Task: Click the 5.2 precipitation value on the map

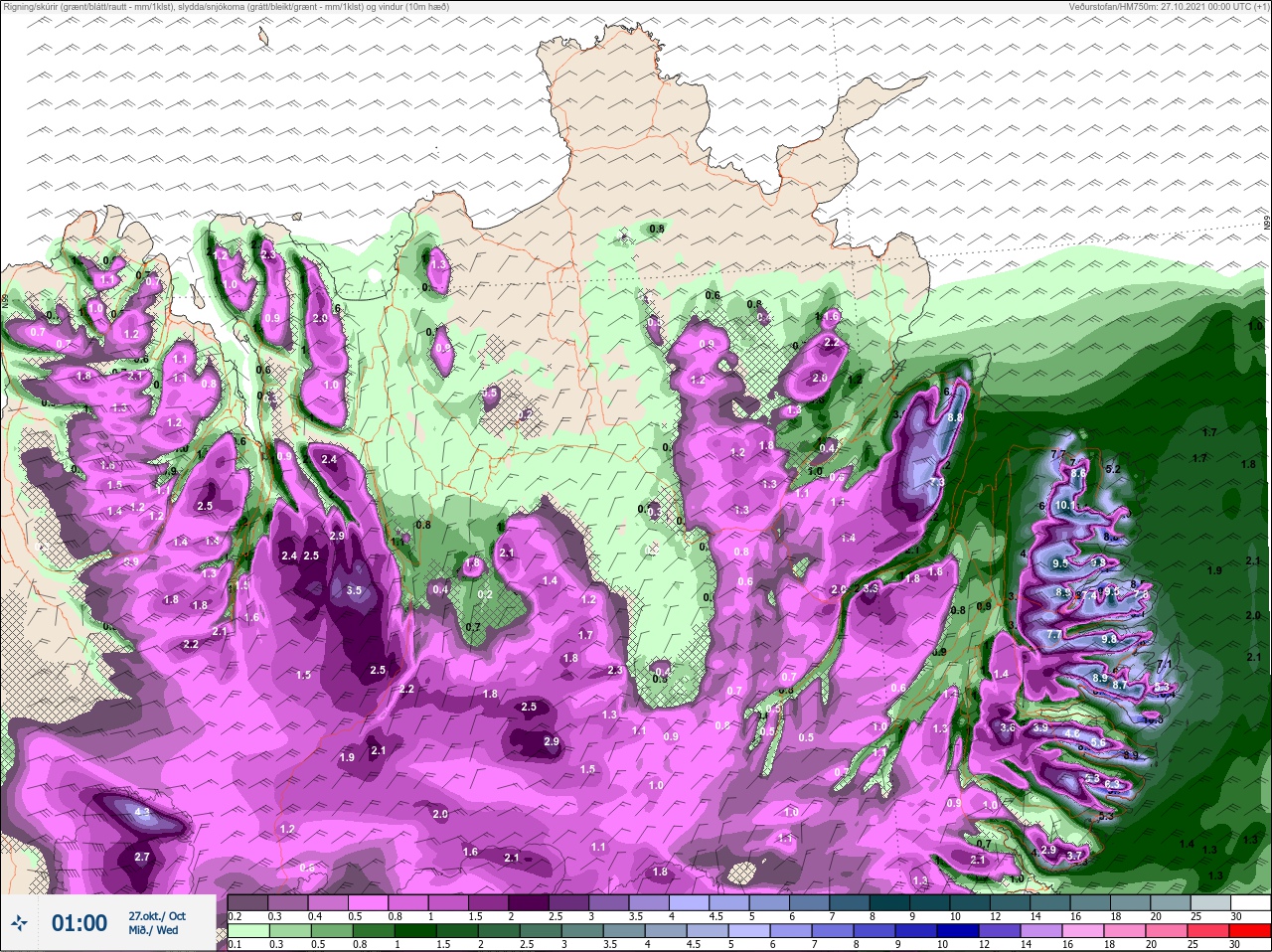Action: click(x=1113, y=469)
